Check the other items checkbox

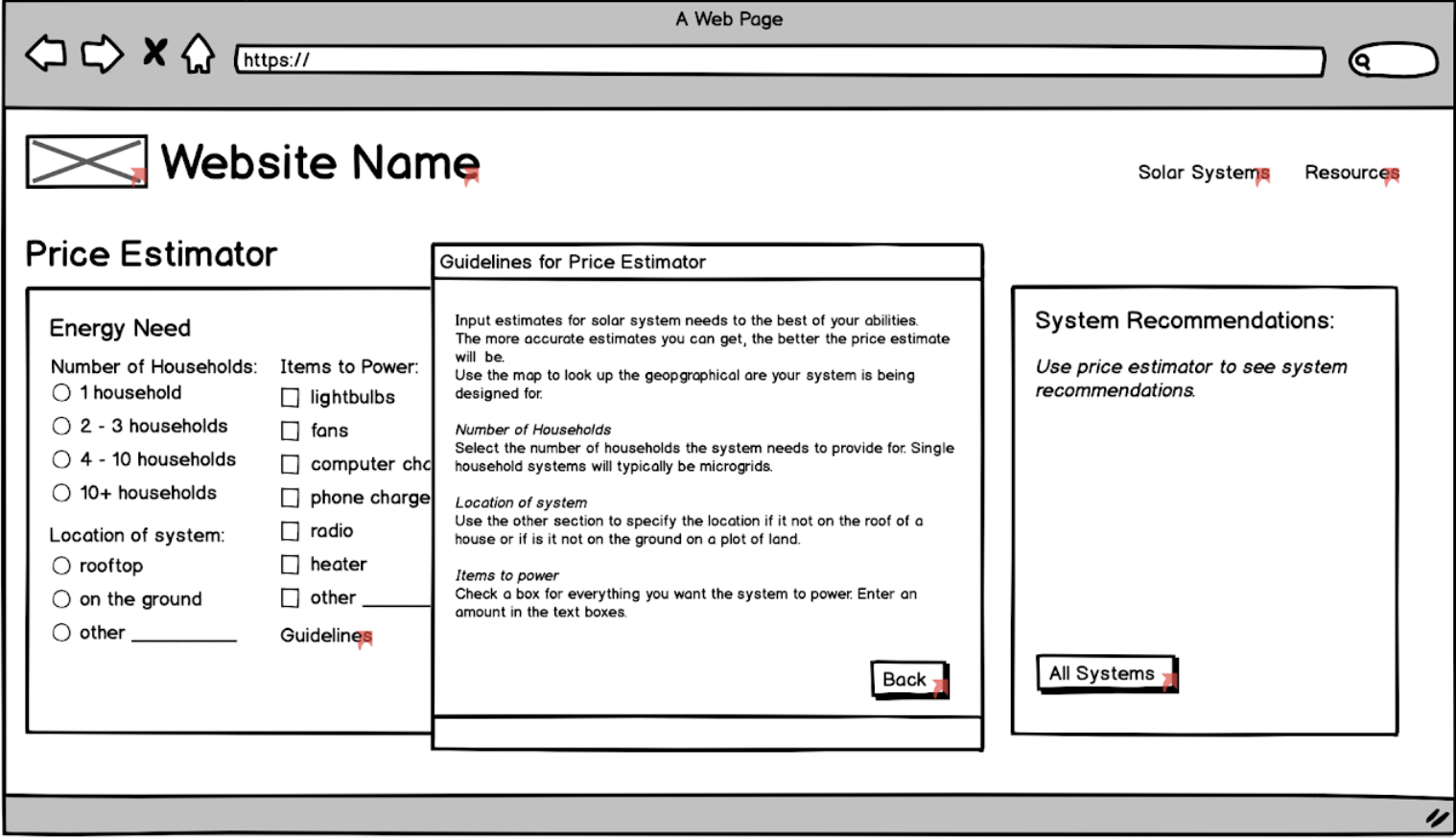coord(290,598)
